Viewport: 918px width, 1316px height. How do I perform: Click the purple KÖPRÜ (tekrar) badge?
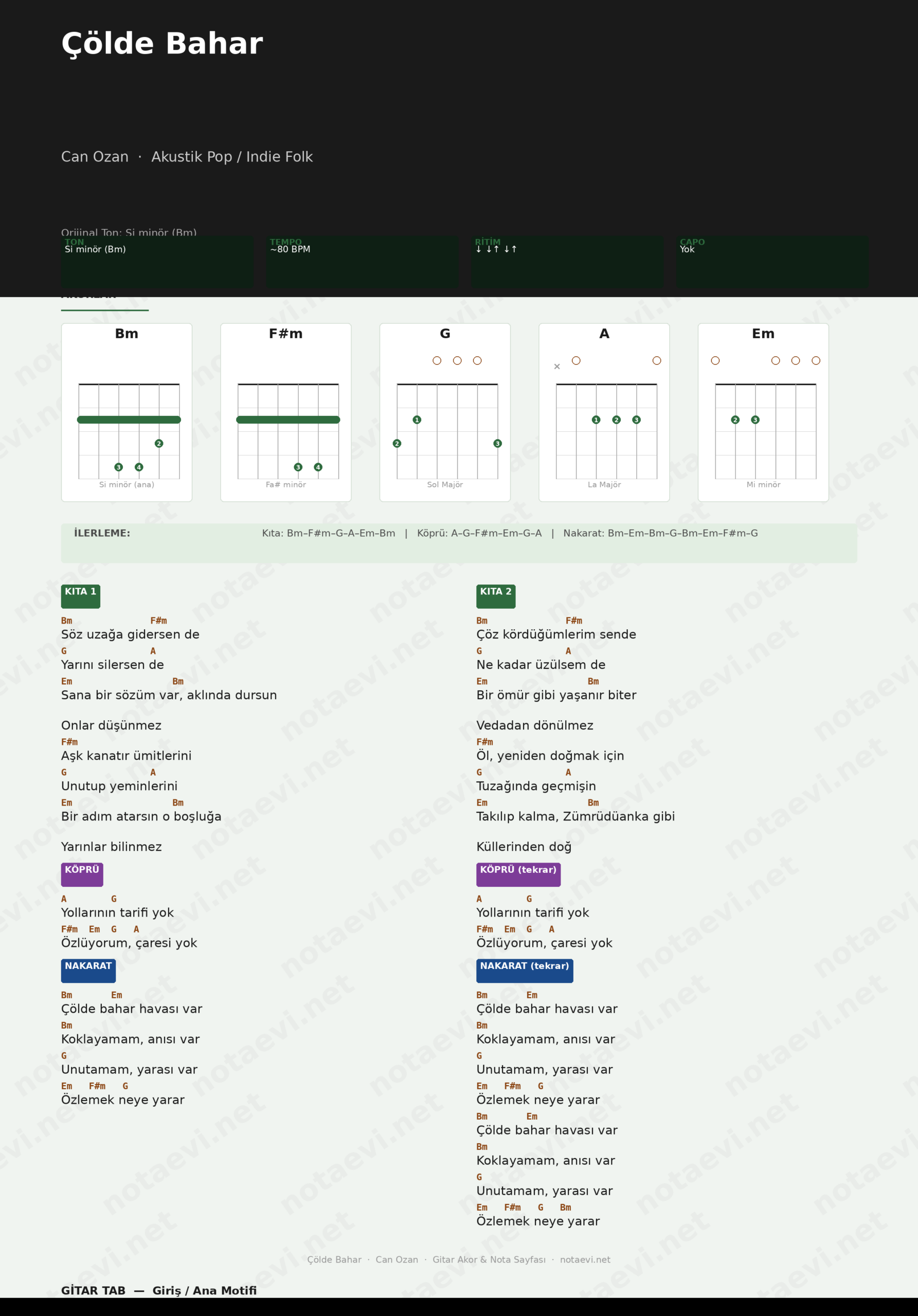[x=518, y=874]
